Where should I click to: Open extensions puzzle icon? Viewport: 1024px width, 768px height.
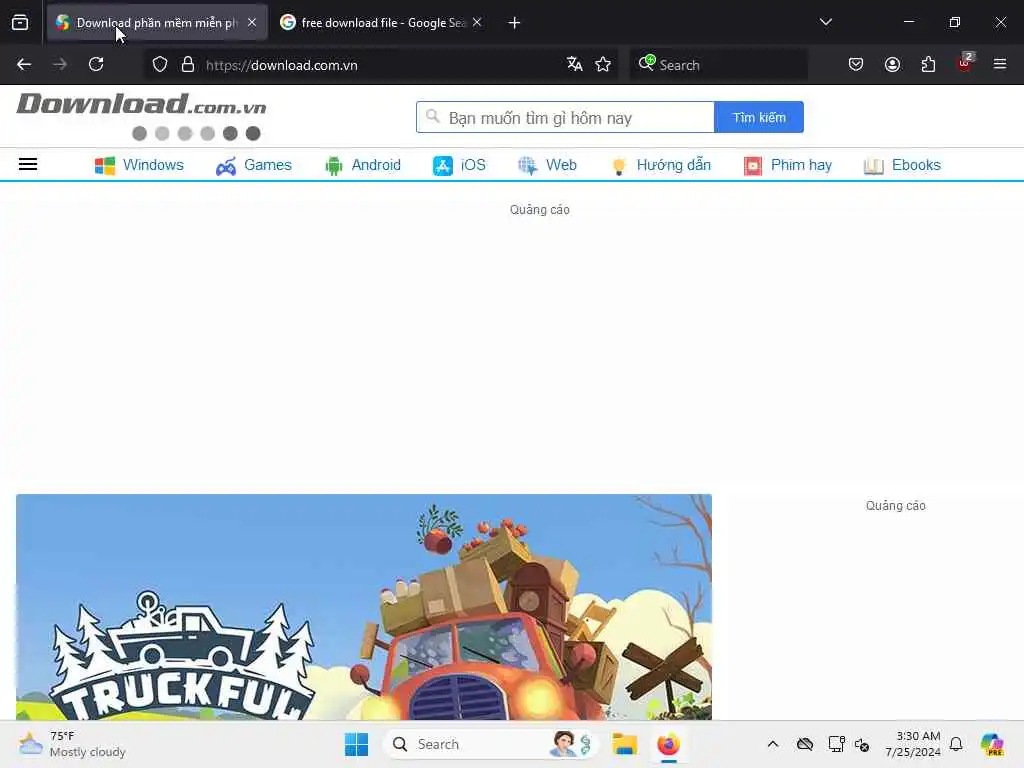928,65
